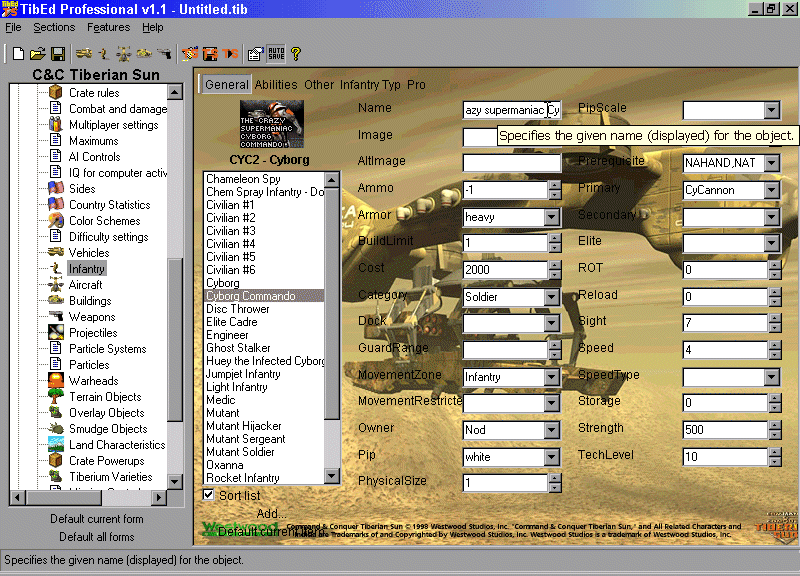Toggle the Sort list checkbox
This screenshot has width=800, height=576.
[x=209, y=494]
